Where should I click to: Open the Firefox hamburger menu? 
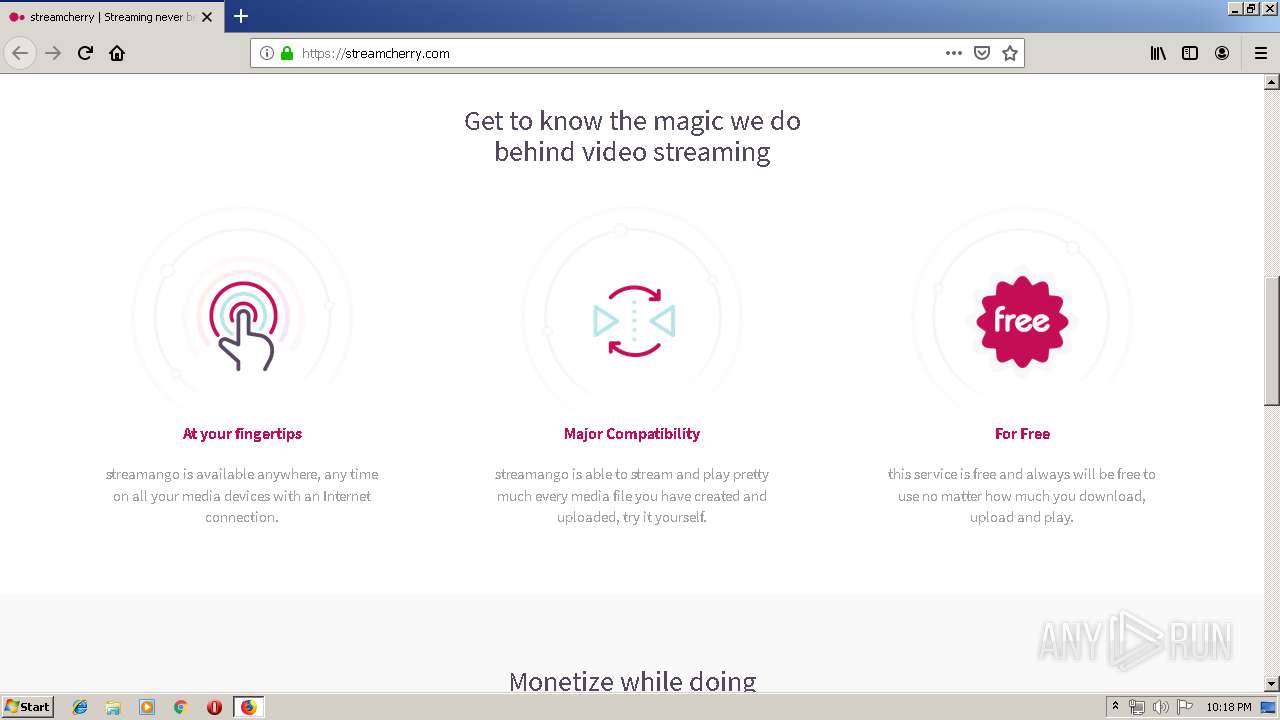click(x=1260, y=53)
